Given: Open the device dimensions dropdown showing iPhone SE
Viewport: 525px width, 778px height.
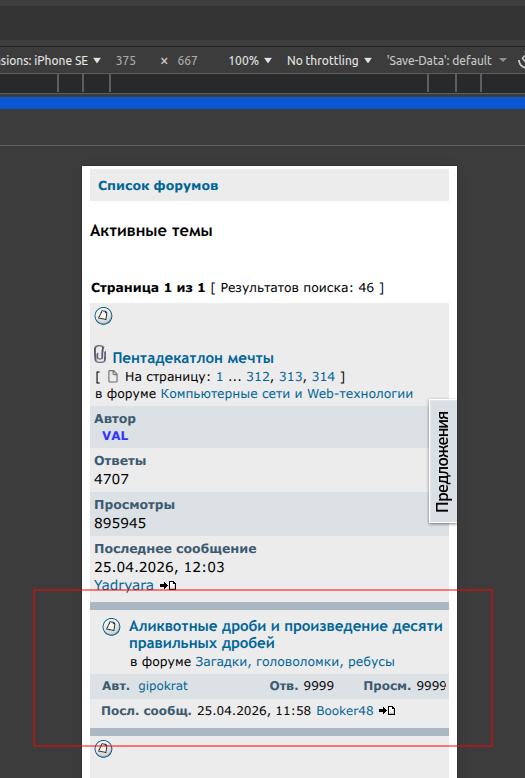Looking at the screenshot, I should pyautogui.click(x=50, y=61).
